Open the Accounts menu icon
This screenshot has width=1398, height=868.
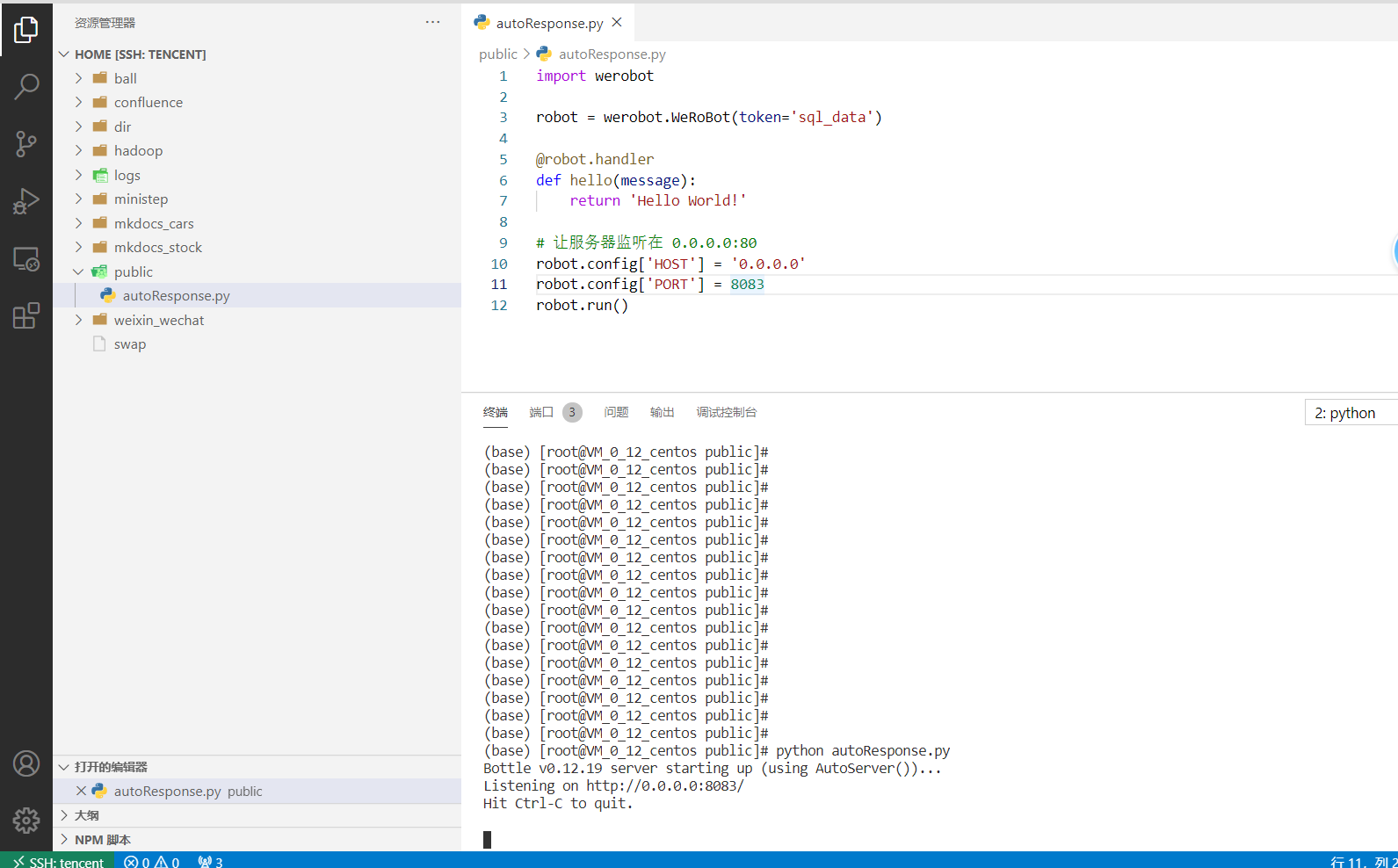[x=26, y=763]
